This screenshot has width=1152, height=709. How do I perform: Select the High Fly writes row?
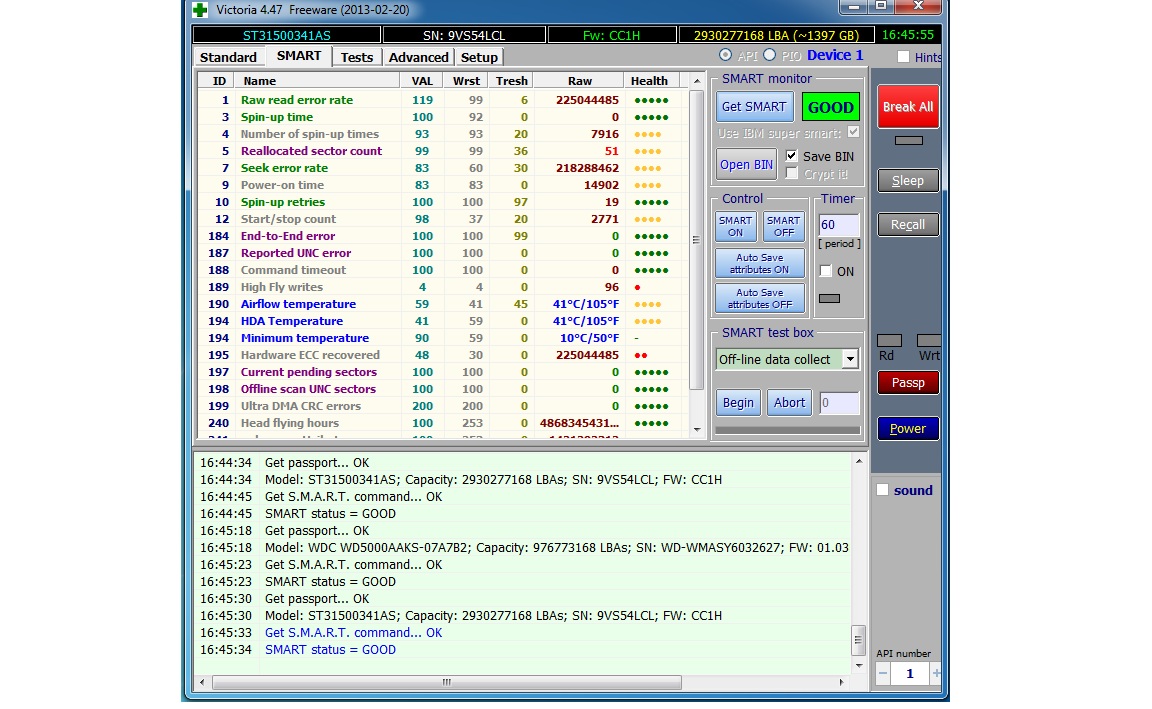(x=443, y=287)
